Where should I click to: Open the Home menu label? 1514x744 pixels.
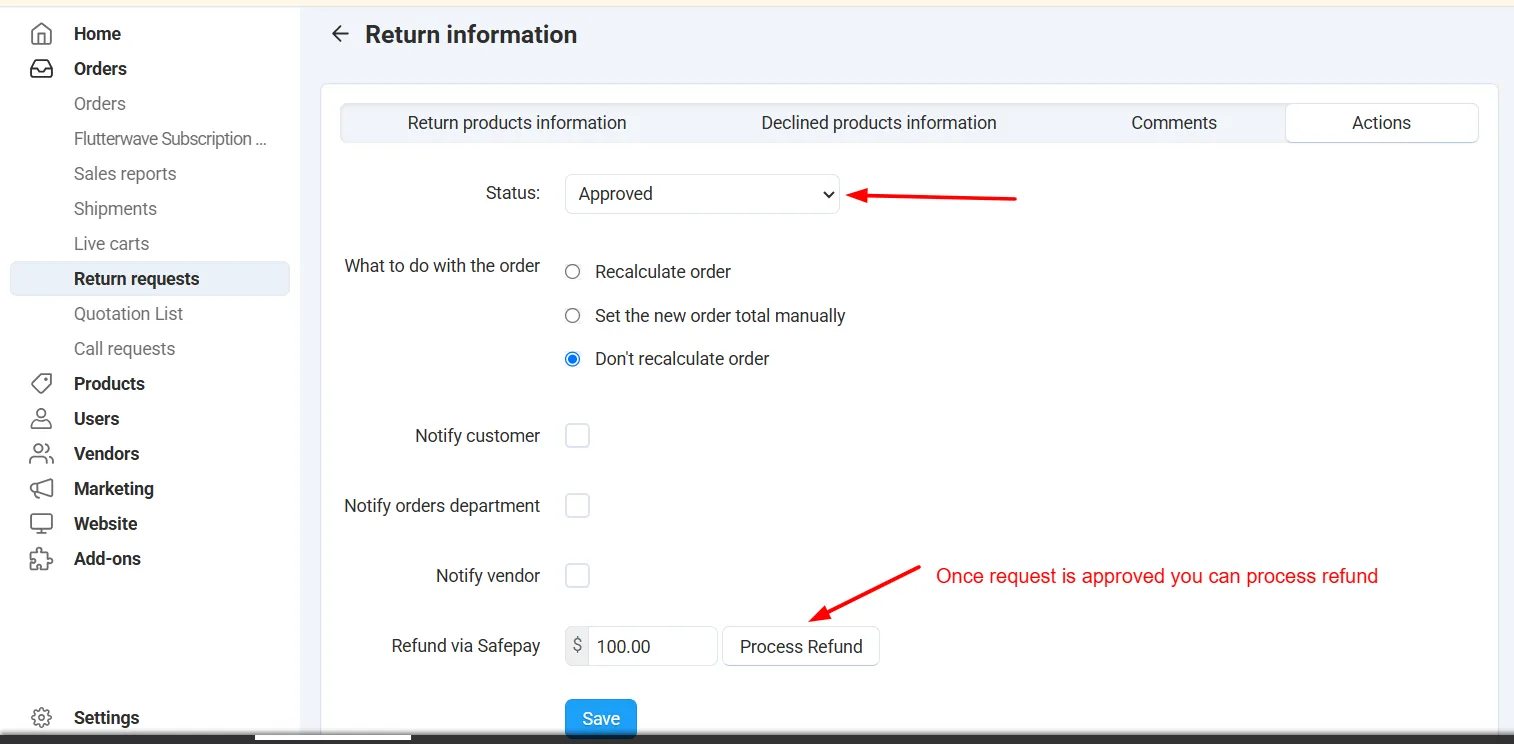pyautogui.click(x=97, y=34)
